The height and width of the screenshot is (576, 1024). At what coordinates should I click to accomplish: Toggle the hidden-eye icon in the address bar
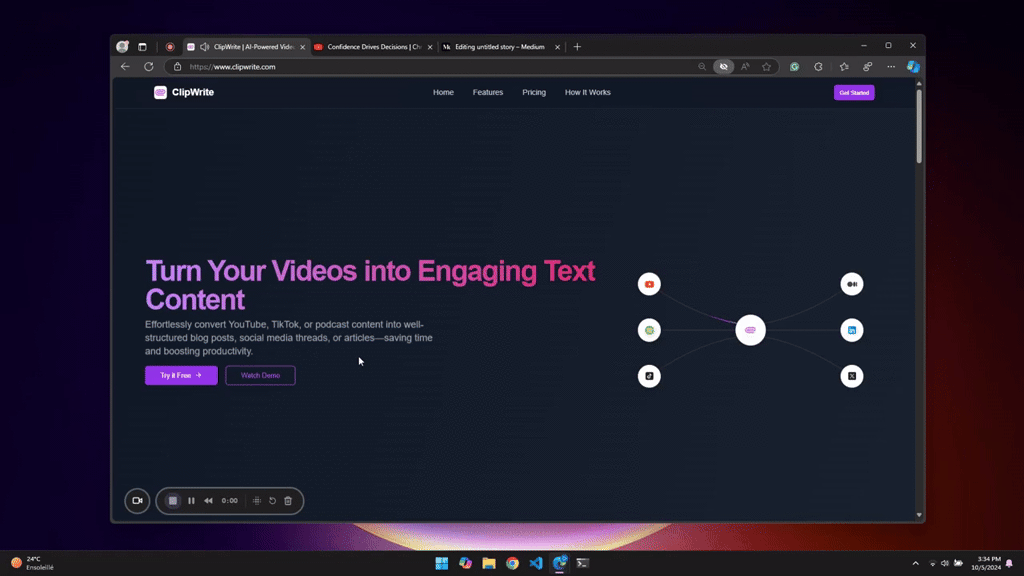coord(723,66)
